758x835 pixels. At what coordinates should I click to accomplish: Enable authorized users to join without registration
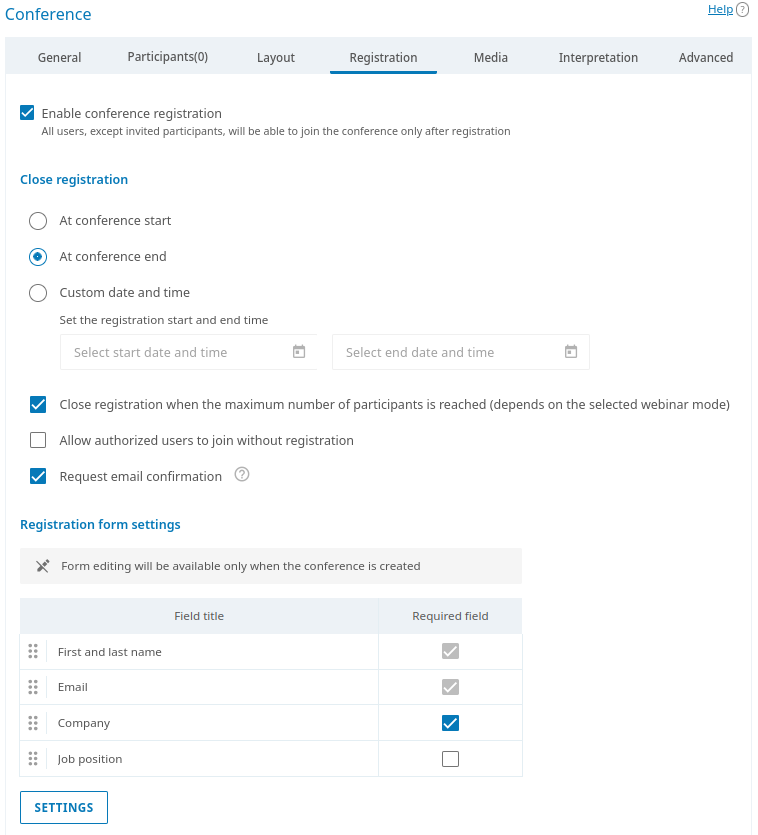pos(38,440)
